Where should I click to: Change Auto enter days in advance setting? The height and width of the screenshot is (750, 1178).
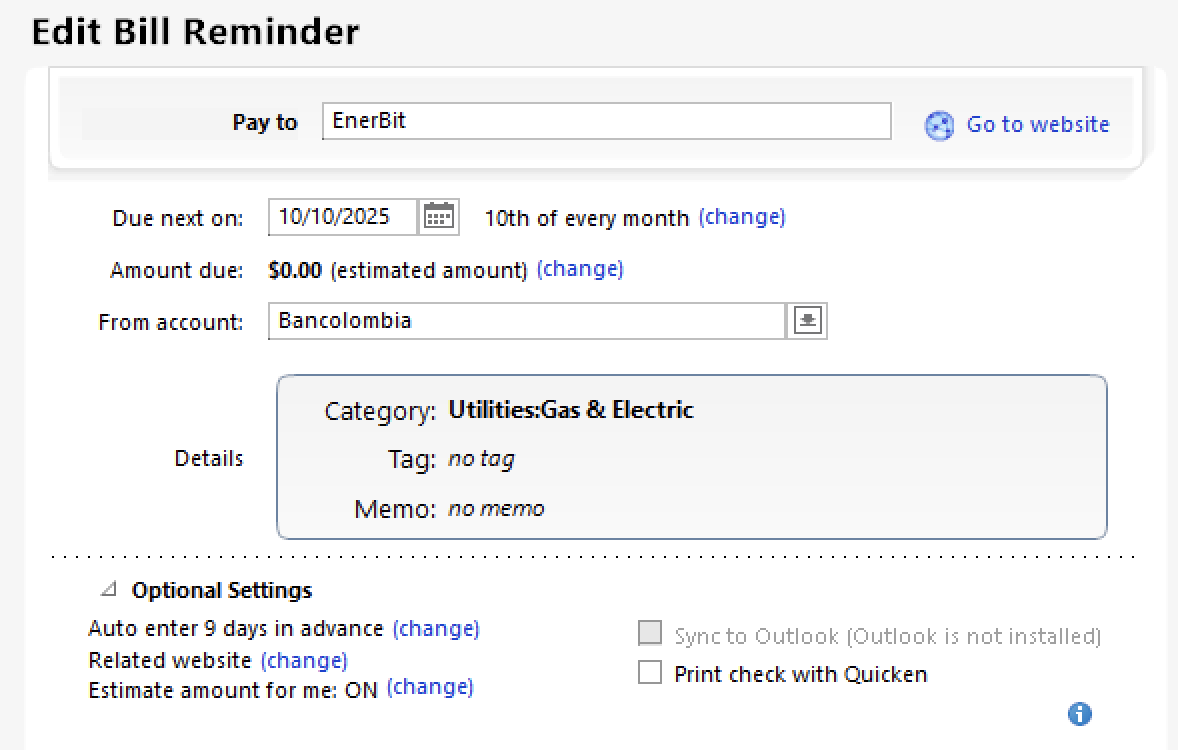436,628
